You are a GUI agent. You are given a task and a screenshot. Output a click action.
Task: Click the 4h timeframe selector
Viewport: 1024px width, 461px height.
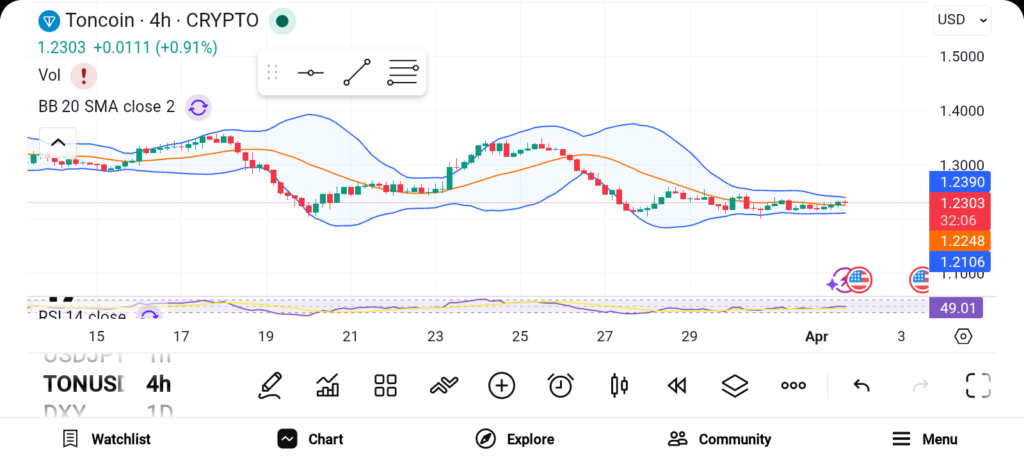[159, 384]
